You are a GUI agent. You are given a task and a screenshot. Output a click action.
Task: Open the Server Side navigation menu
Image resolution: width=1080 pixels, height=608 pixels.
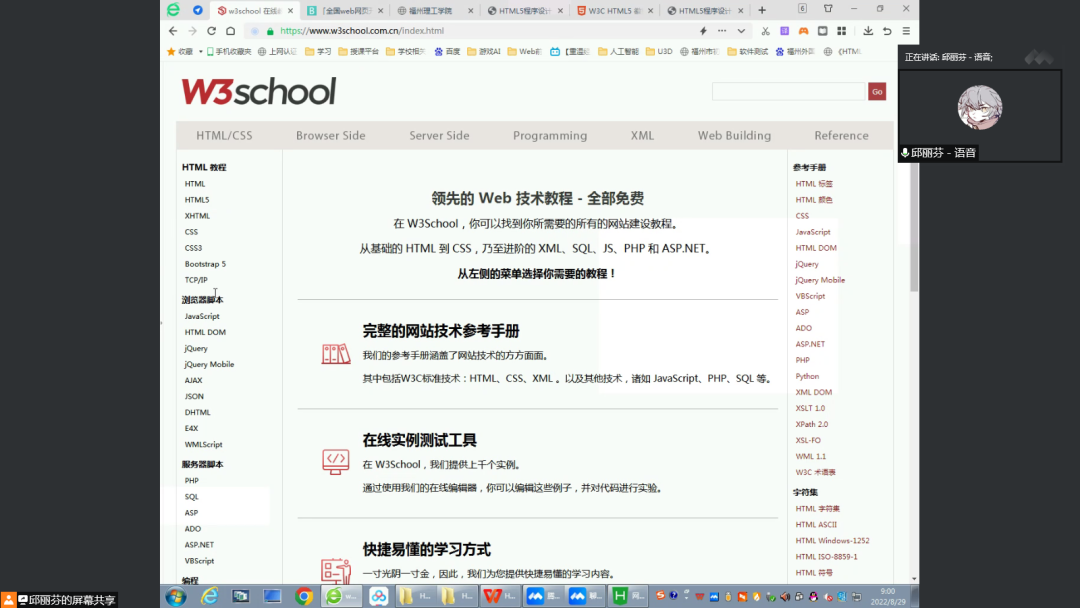click(439, 136)
